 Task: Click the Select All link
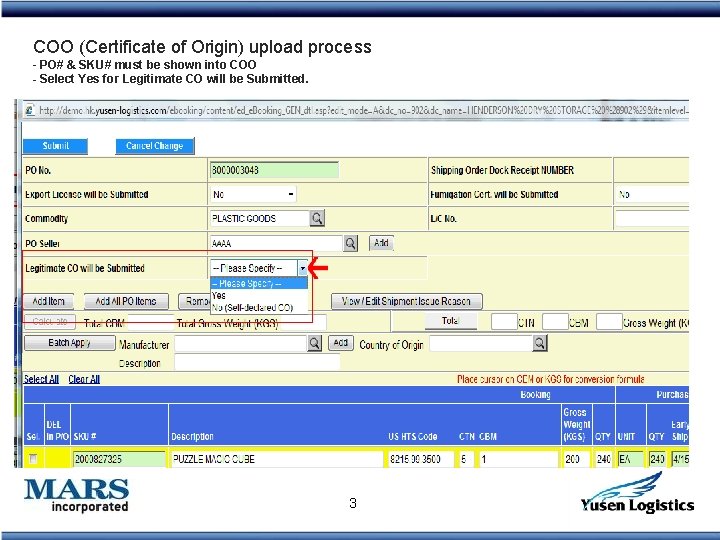click(41, 379)
